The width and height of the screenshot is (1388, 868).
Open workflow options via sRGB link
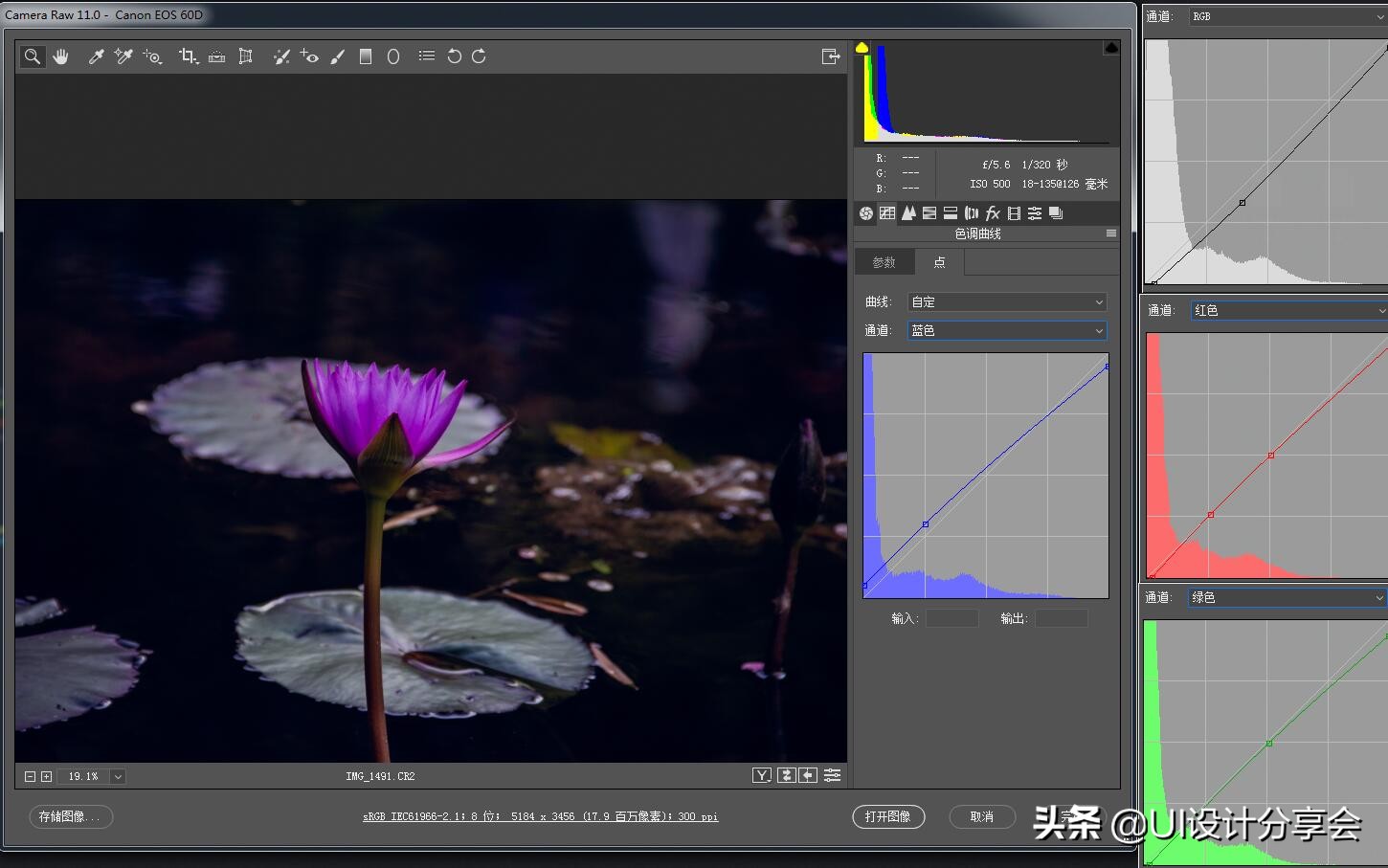pyautogui.click(x=540, y=817)
